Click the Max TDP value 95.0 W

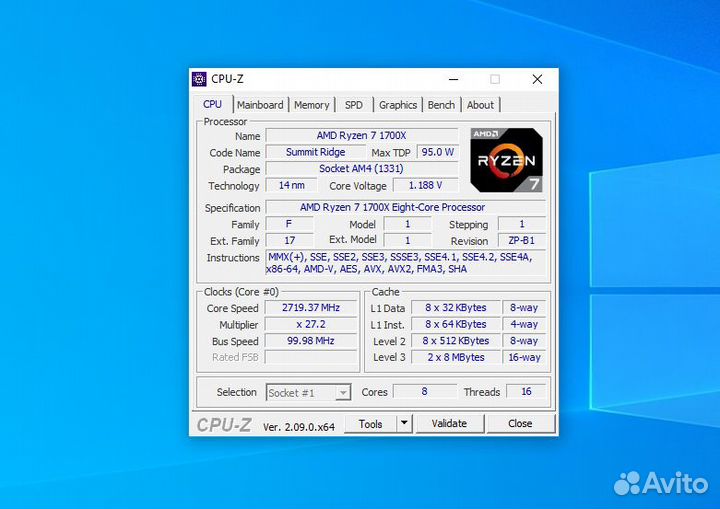click(438, 152)
